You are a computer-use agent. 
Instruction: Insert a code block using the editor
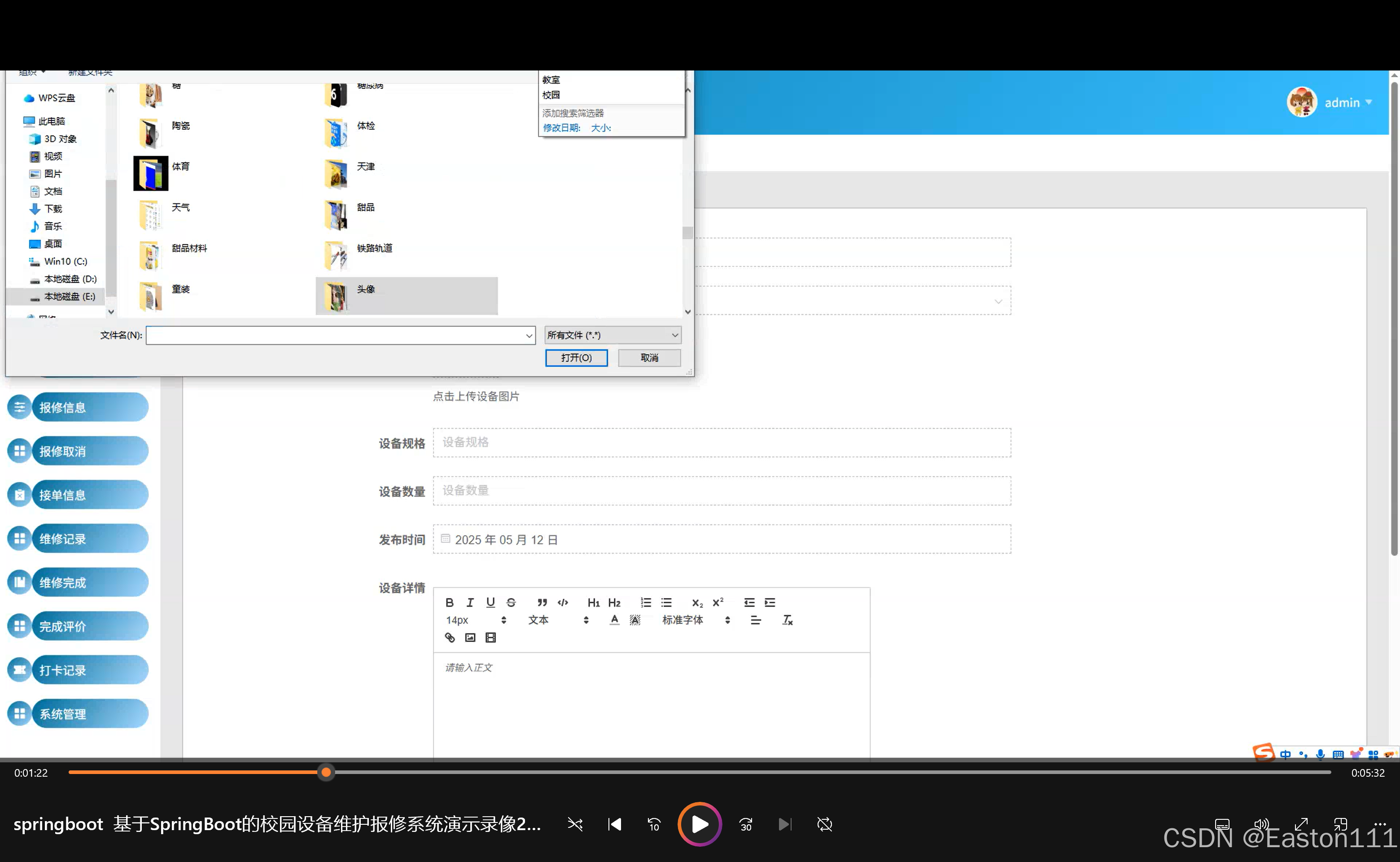coord(562,603)
